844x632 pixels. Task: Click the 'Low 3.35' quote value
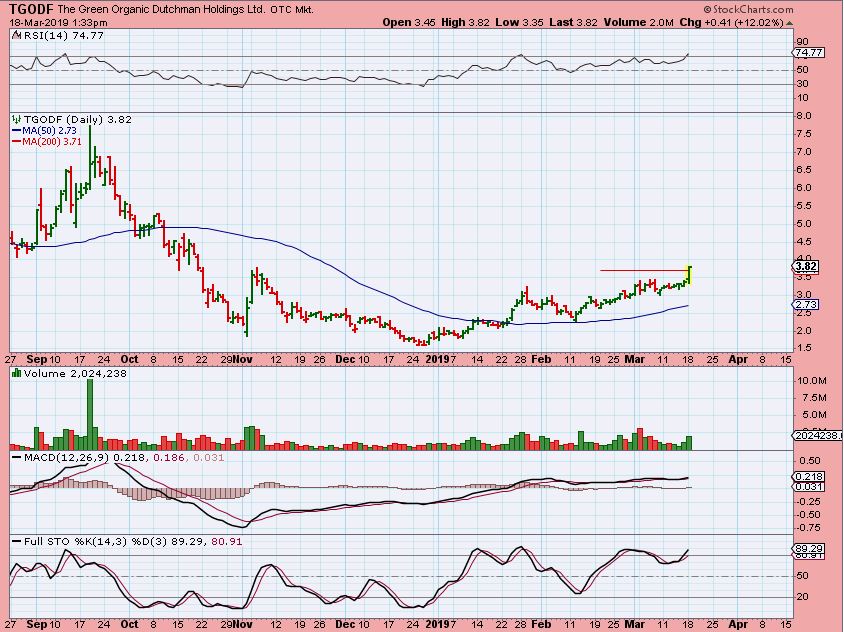(x=519, y=23)
